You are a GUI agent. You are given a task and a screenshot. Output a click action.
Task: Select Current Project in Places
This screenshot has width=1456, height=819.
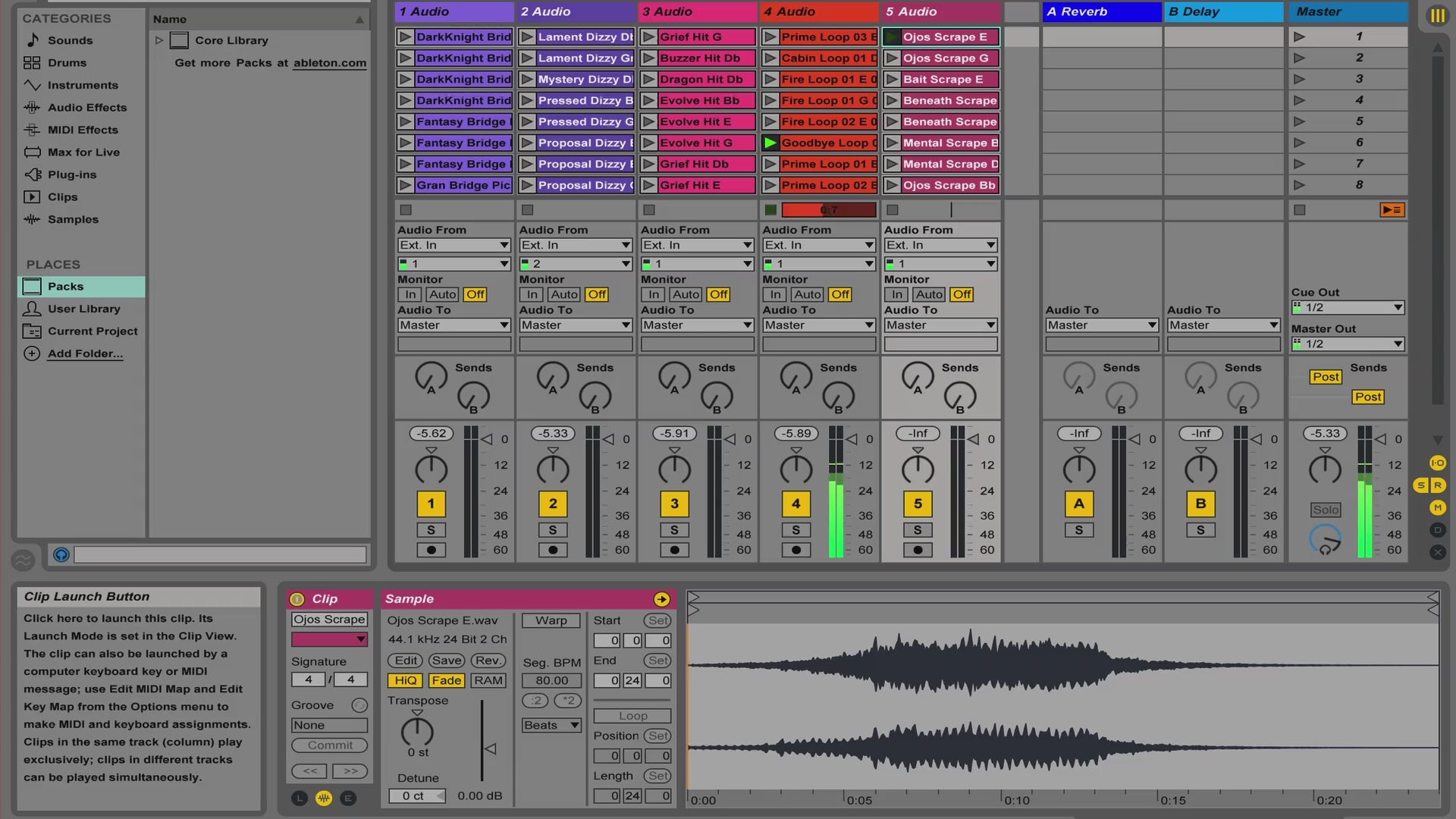(x=93, y=331)
